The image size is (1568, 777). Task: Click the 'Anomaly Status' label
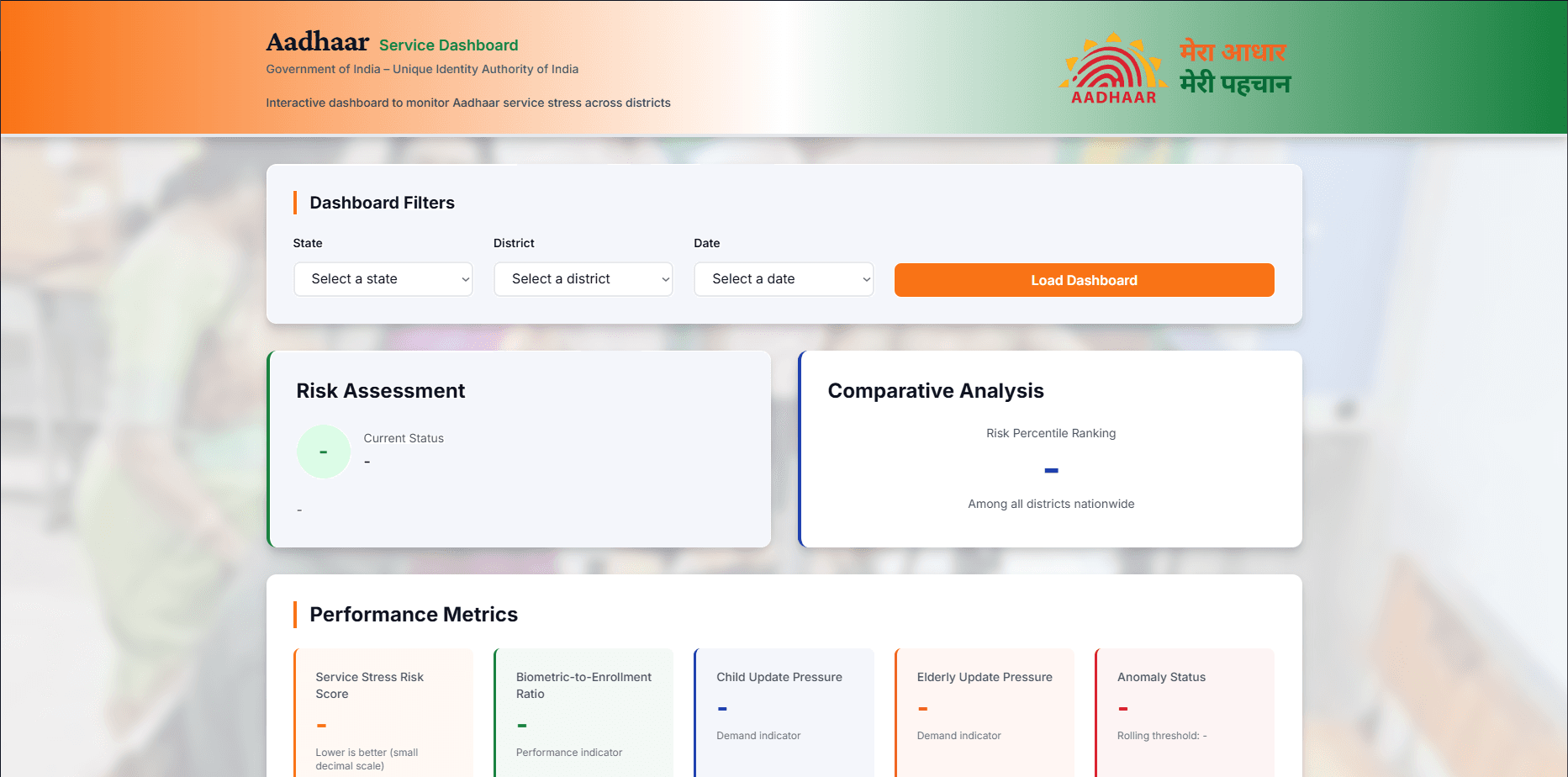[x=1161, y=677]
